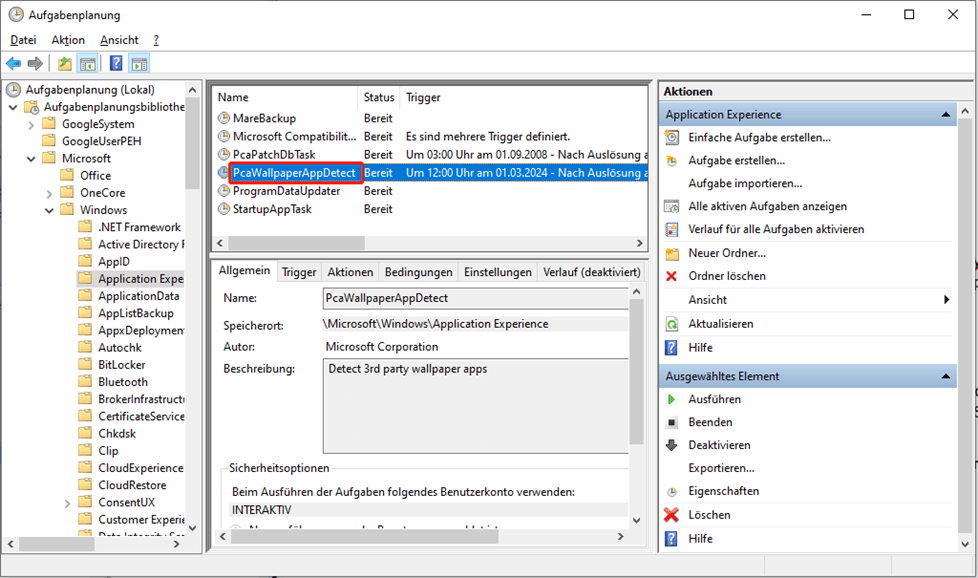The image size is (978, 578).
Task: Switch to the Bedingungen tab
Action: point(418,272)
